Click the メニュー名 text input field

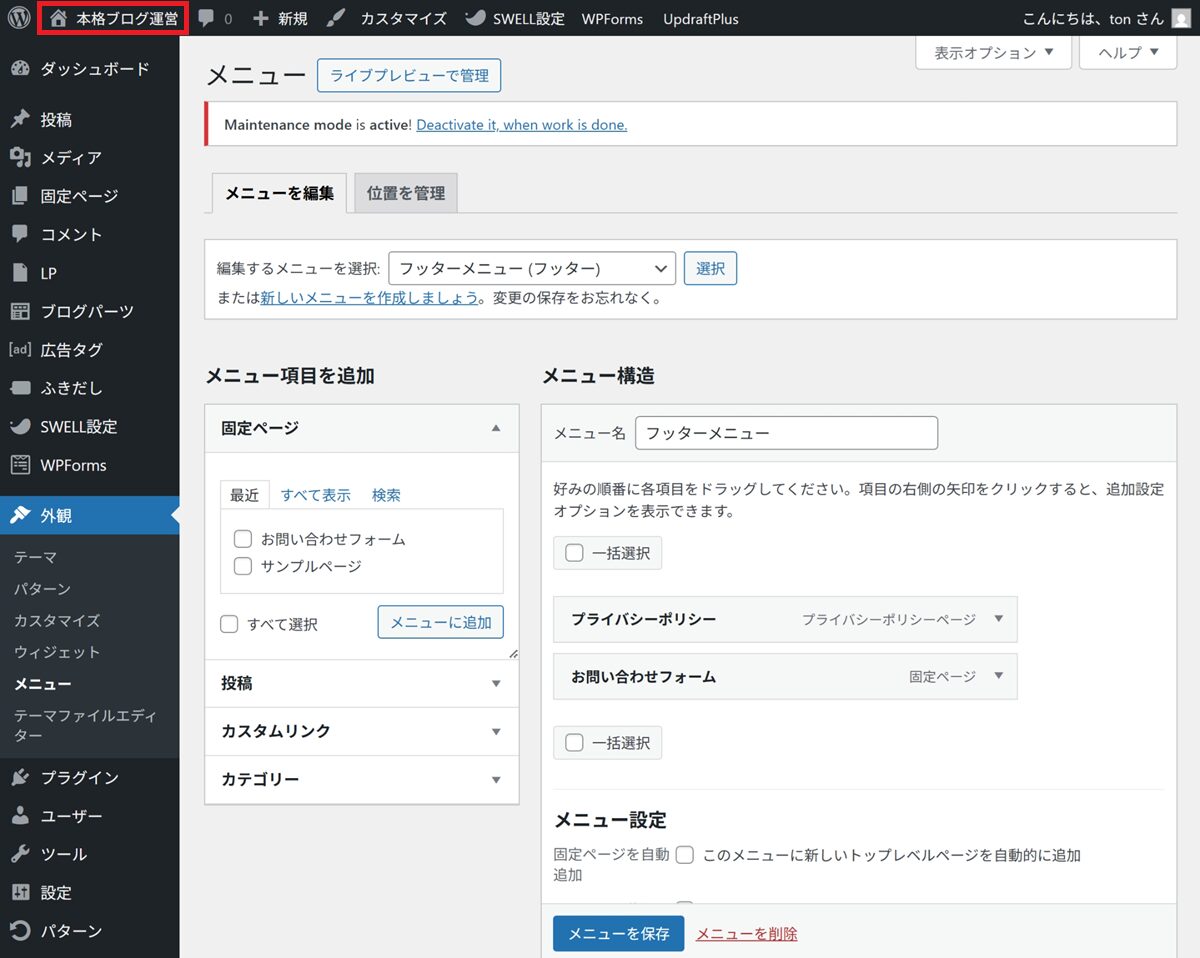(x=786, y=433)
